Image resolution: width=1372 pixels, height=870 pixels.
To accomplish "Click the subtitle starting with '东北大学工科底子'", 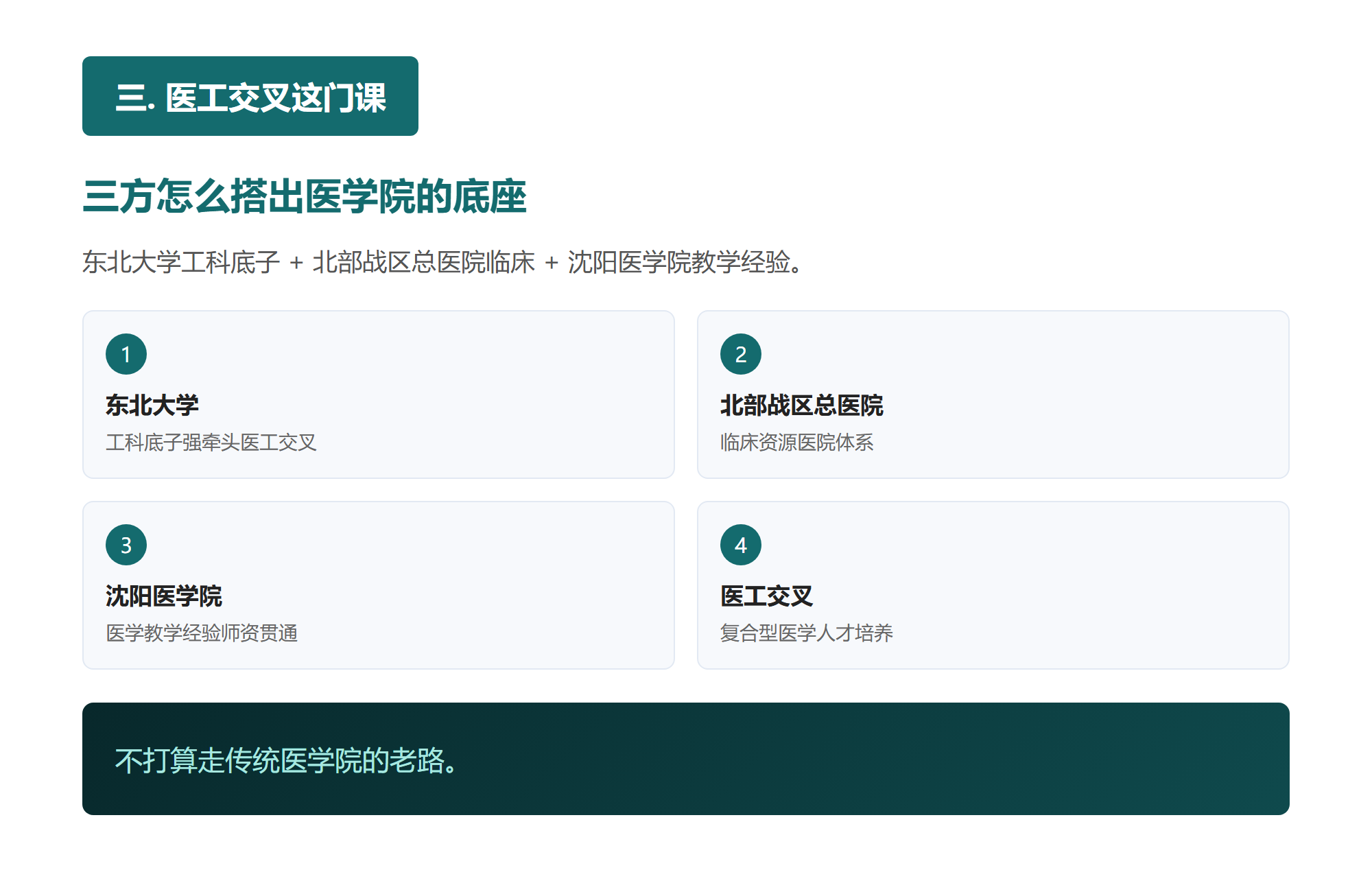I will (443, 262).
